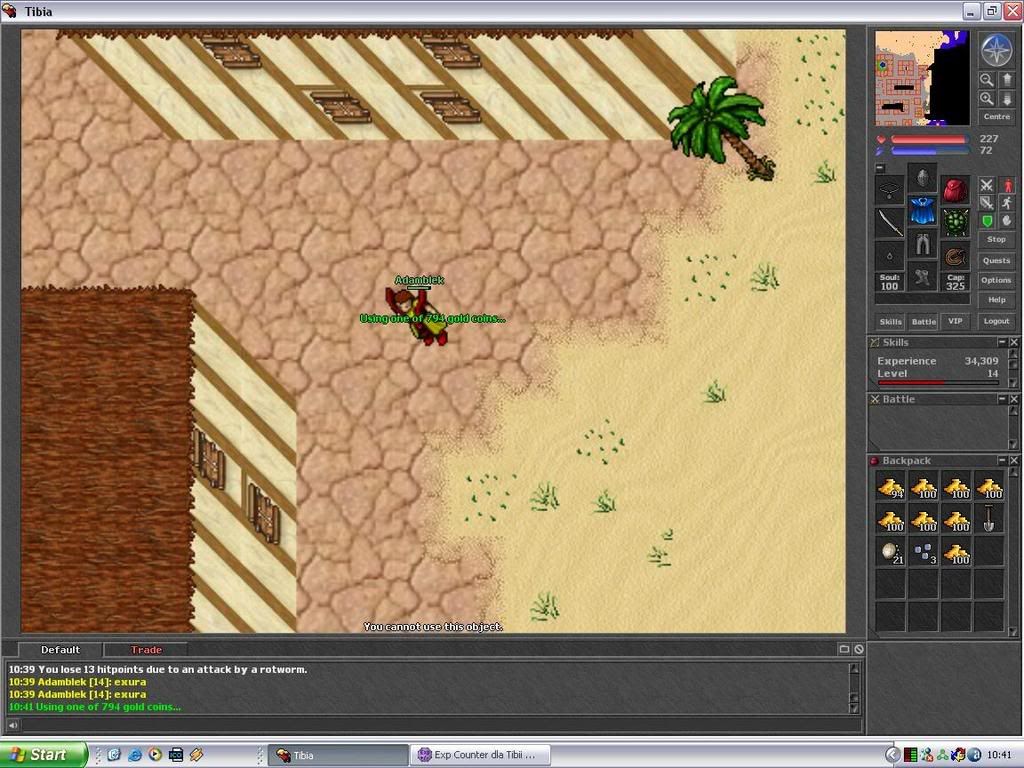Toggle stand-while-fighting red figure mode
This screenshot has width=1024, height=768.
(x=1007, y=185)
